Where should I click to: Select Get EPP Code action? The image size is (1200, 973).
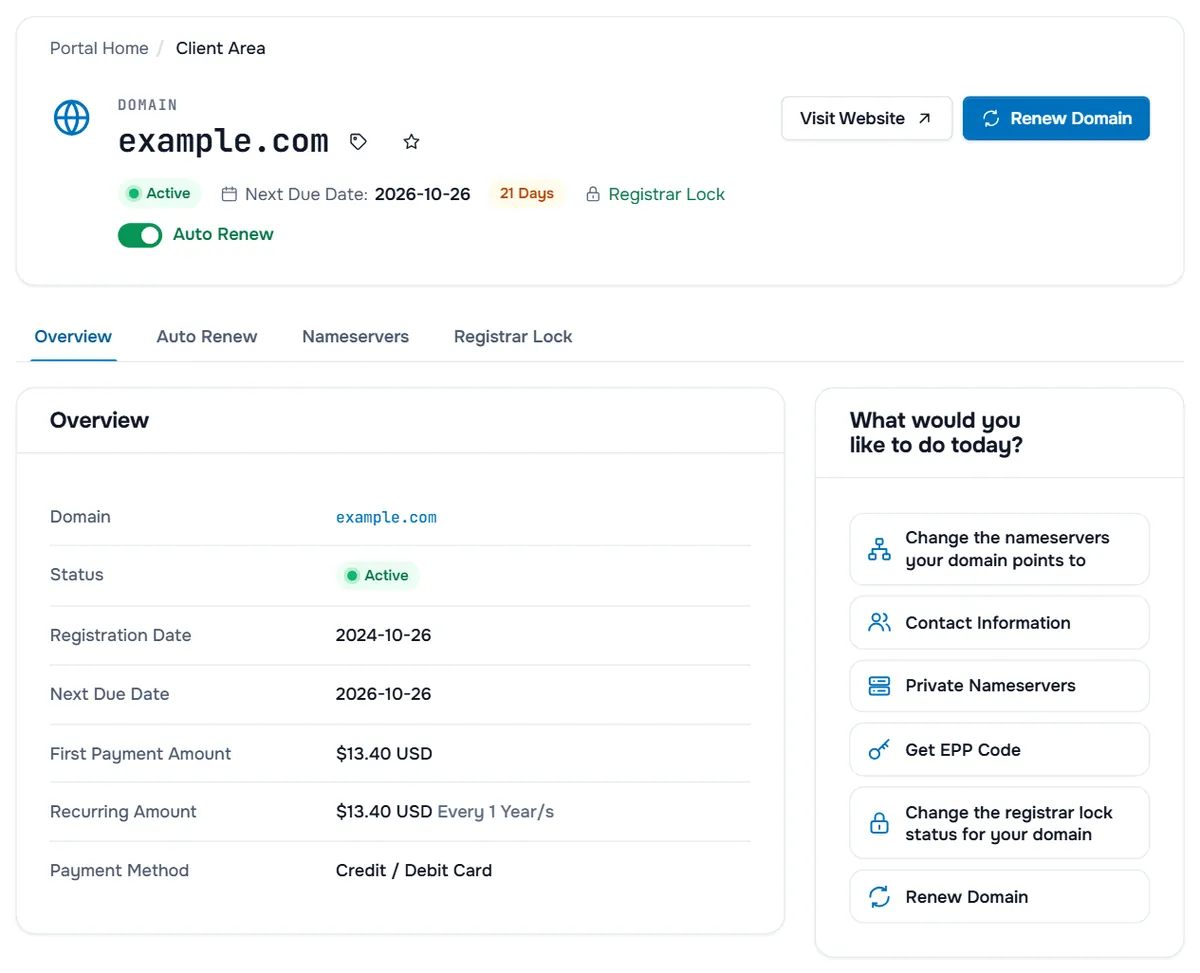click(999, 750)
